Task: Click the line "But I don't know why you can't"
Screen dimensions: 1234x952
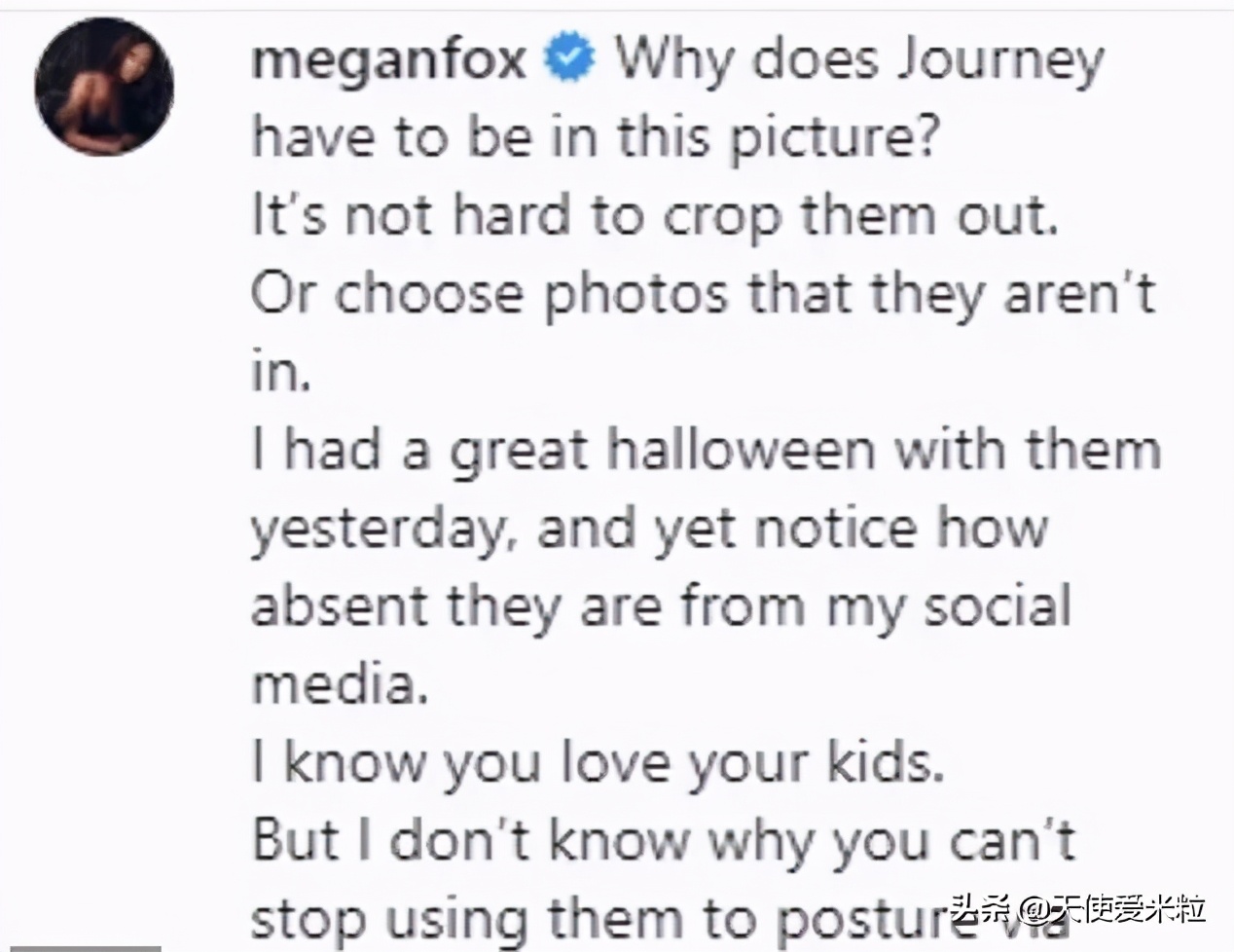Action: tap(664, 841)
